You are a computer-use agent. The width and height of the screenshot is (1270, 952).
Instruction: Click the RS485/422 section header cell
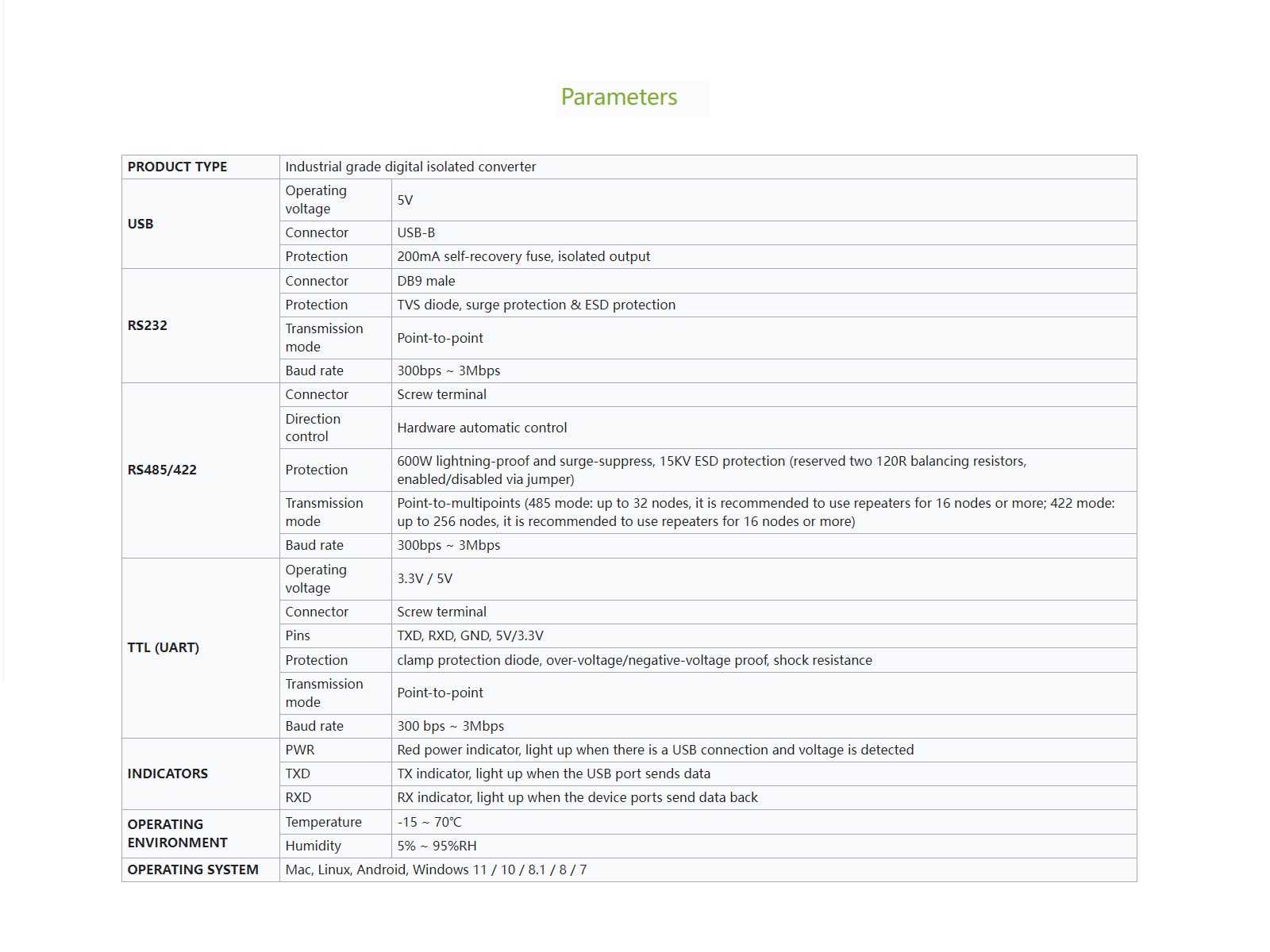162,470
